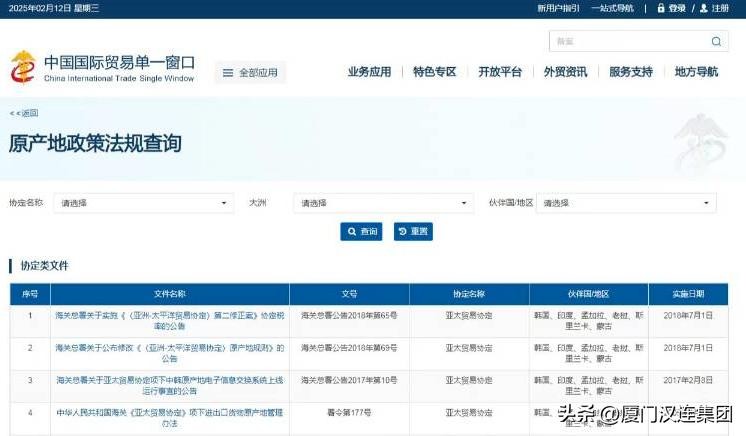Open the 服务支持 menu
Image resolution: width=746 pixels, height=436 pixels.
[630, 72]
